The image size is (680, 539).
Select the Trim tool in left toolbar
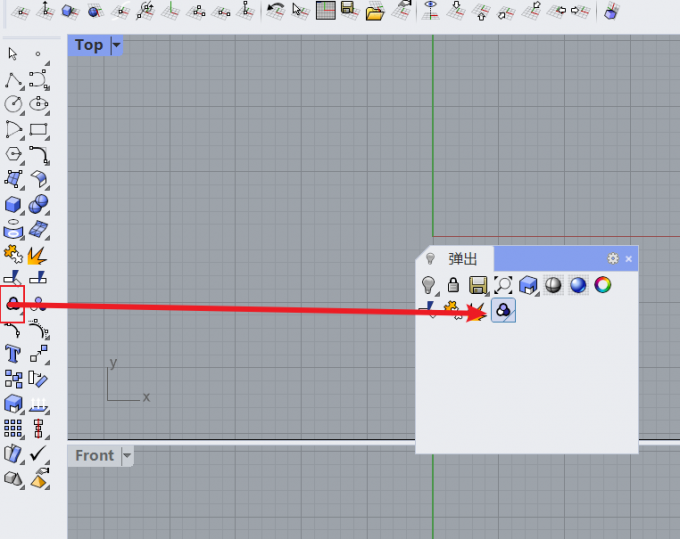13,278
